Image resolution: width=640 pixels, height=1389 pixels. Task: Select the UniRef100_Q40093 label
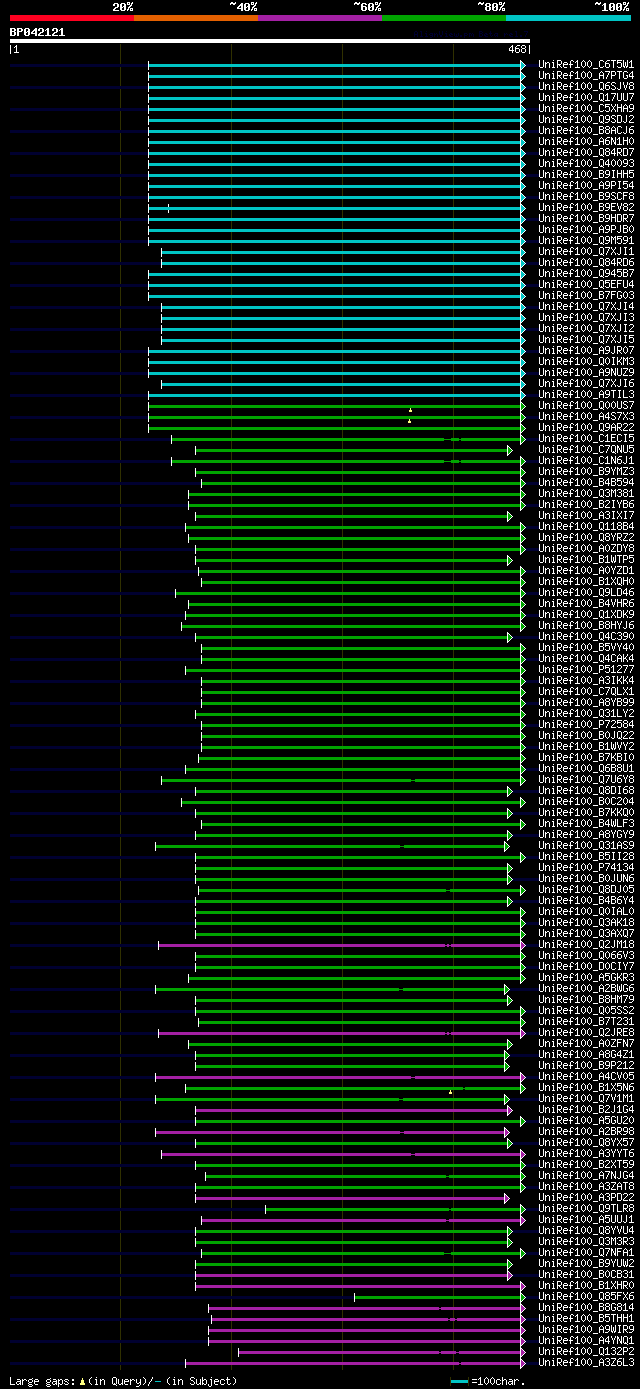(x=586, y=163)
